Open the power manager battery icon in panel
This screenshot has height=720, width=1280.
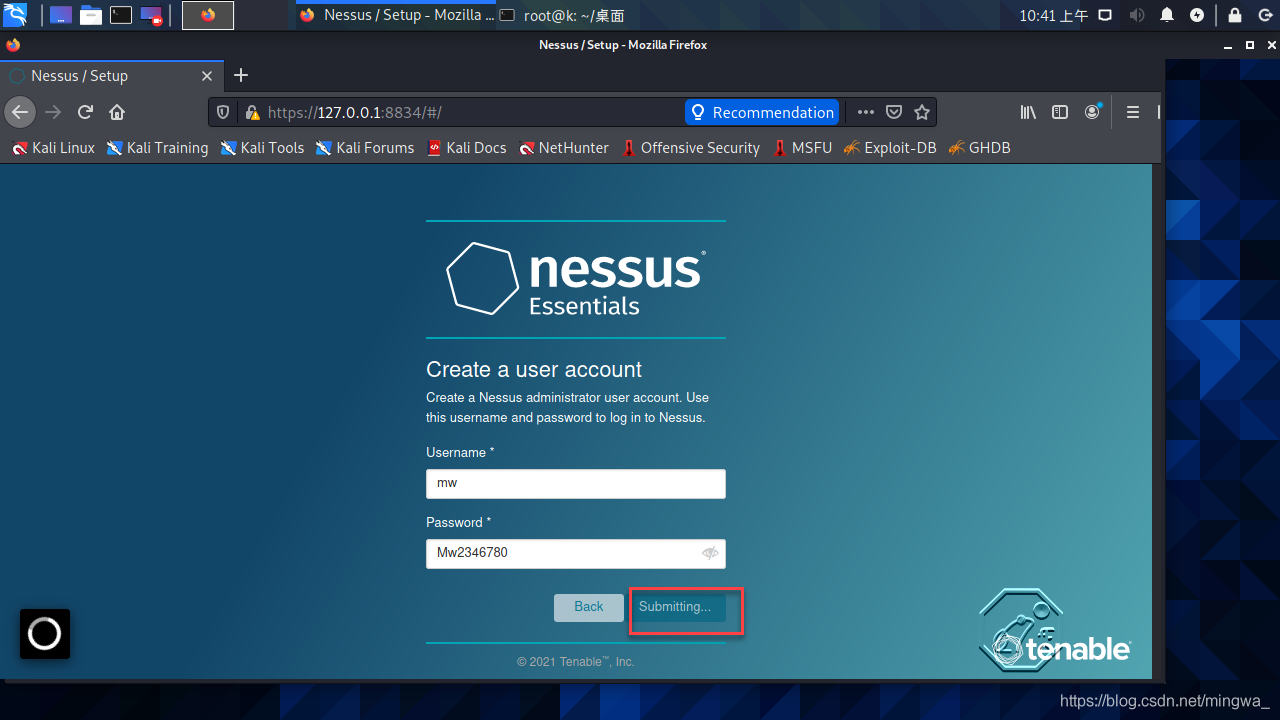1197,15
